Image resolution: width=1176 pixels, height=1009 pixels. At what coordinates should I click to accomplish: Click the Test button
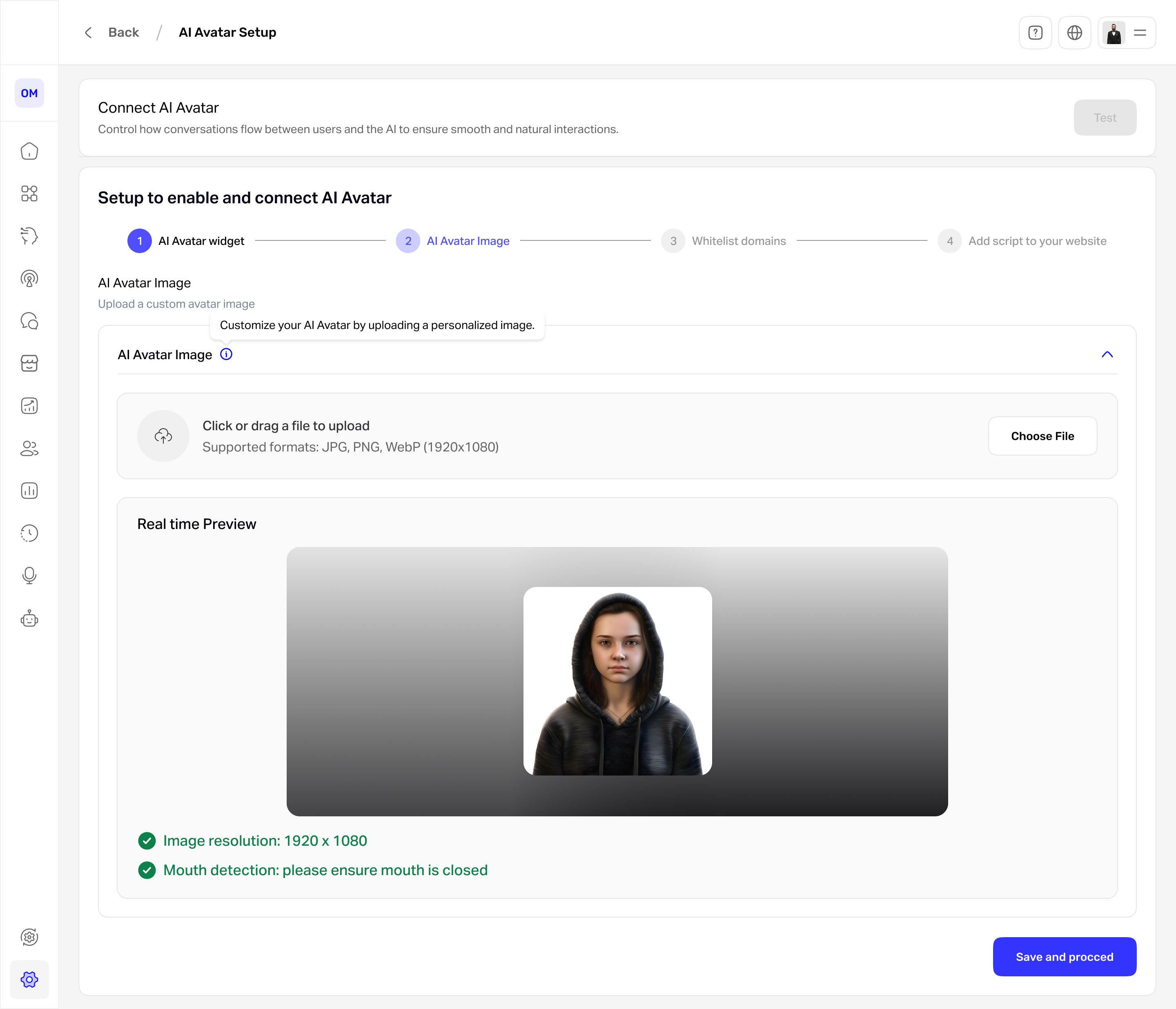1105,118
